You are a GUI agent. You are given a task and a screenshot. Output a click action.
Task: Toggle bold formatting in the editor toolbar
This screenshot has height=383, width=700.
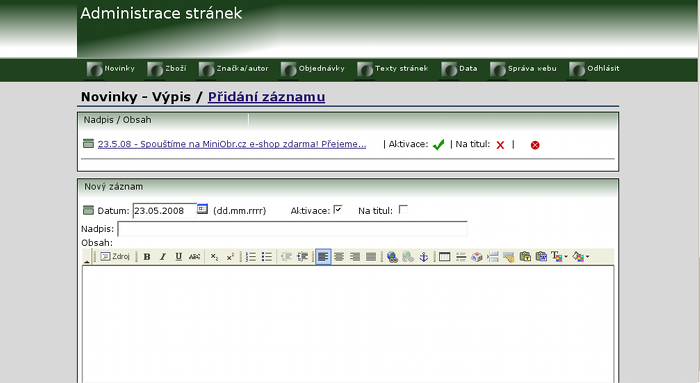click(x=146, y=257)
